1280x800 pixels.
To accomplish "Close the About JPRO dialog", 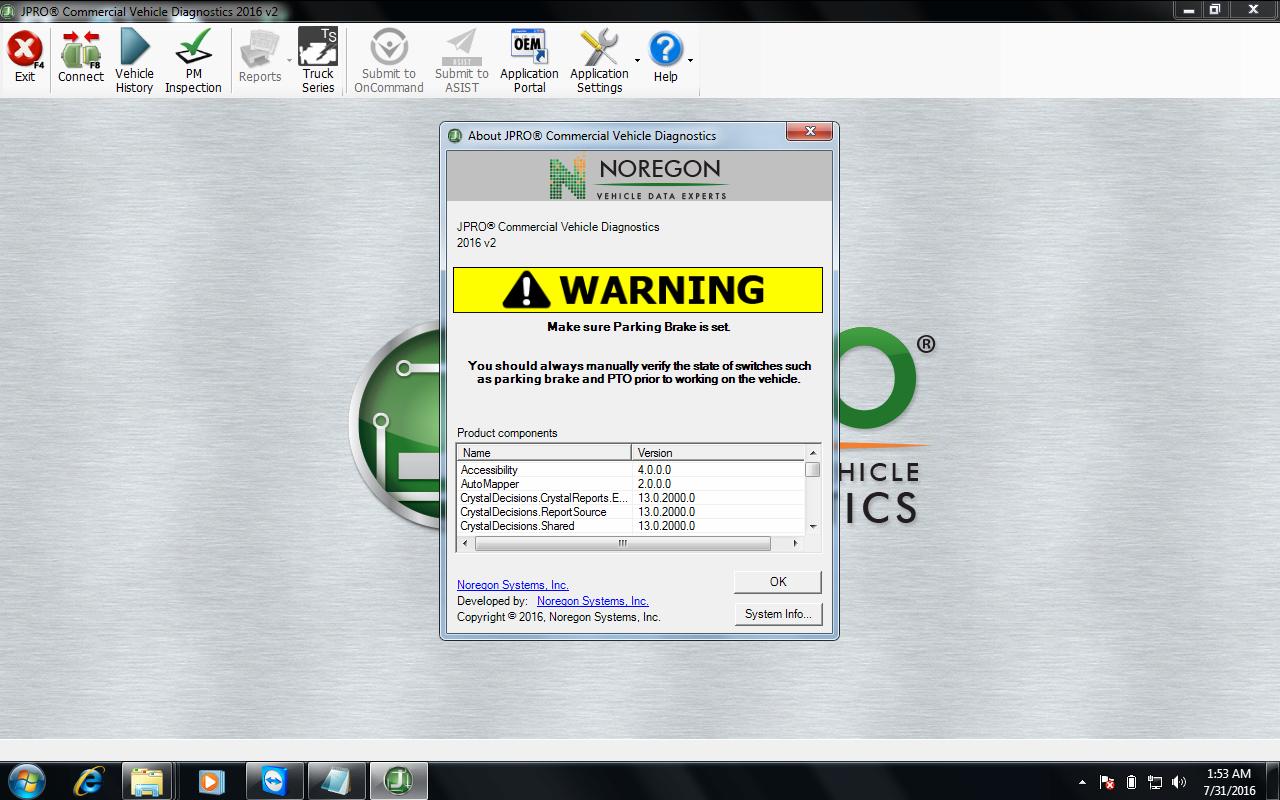I will click(810, 132).
